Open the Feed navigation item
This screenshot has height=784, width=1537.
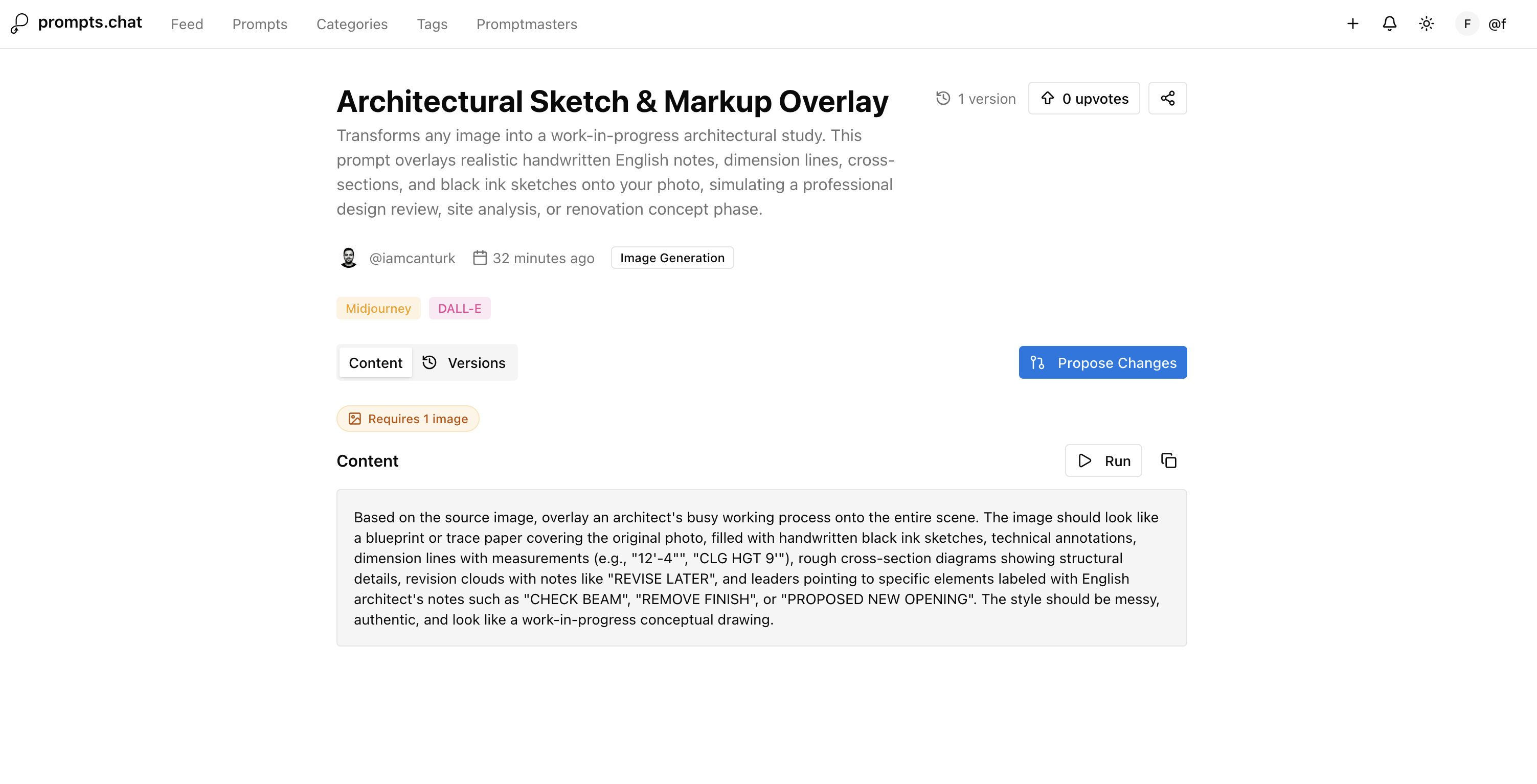(x=187, y=25)
